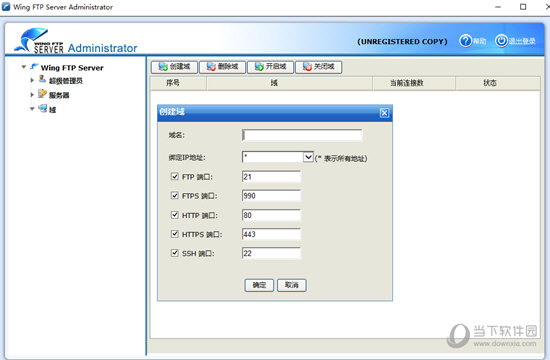The width and height of the screenshot is (550, 360).
Task: Select the Wing FTP Server tree label
Action: tap(72, 68)
